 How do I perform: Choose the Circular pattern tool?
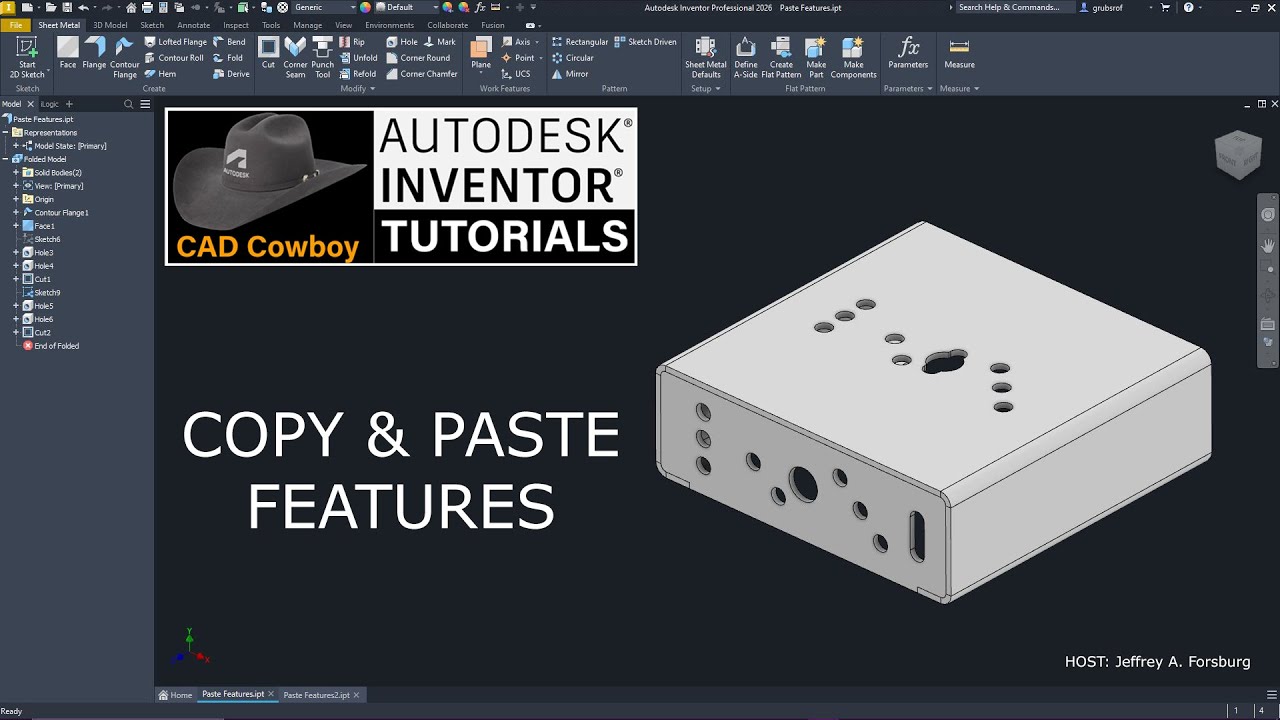pyautogui.click(x=573, y=58)
